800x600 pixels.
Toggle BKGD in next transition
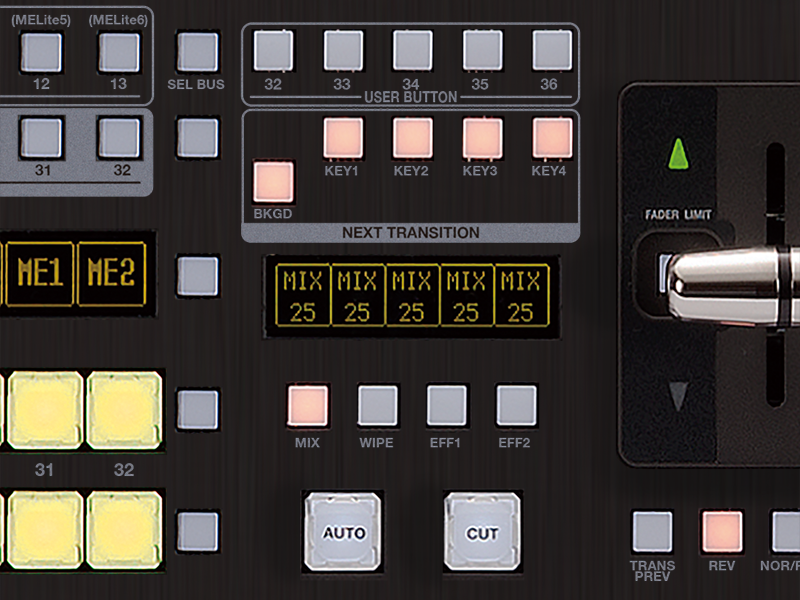(x=274, y=182)
